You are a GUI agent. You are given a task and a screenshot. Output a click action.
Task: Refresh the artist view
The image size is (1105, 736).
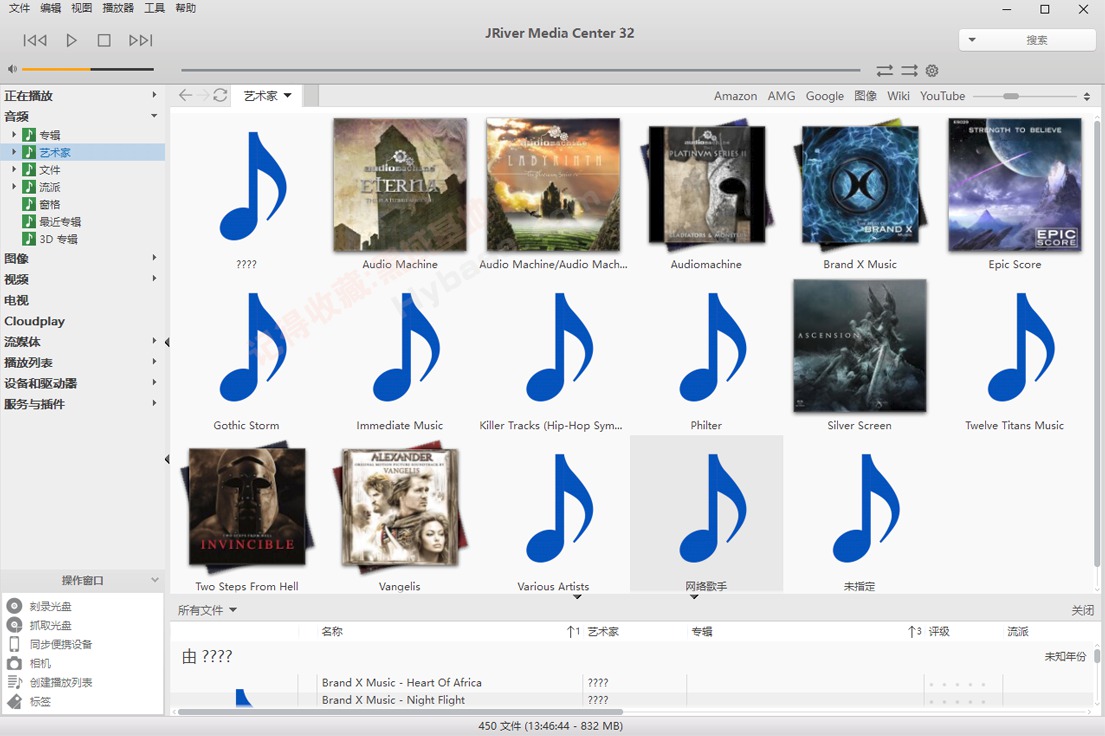220,95
